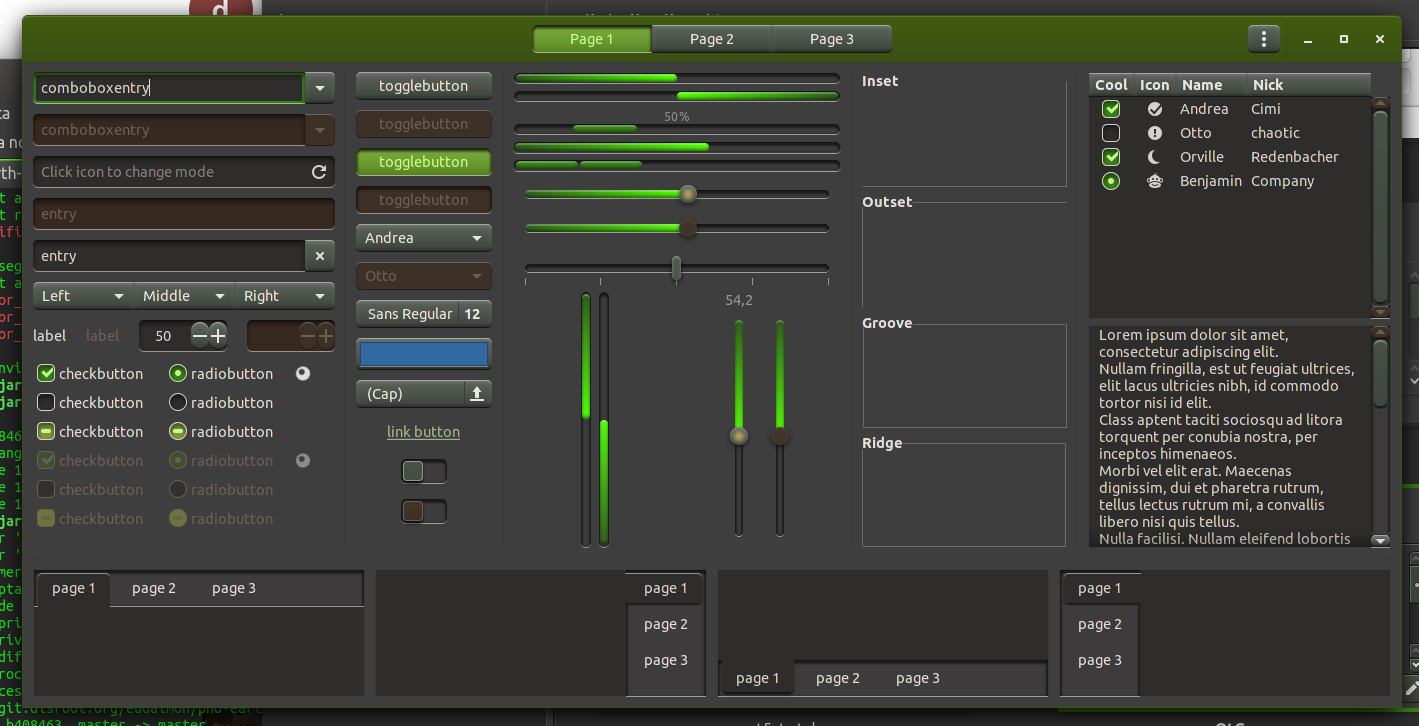This screenshot has height=726, width=1419.
Task: Click the refresh icon in mode entry
Action: coord(319,172)
